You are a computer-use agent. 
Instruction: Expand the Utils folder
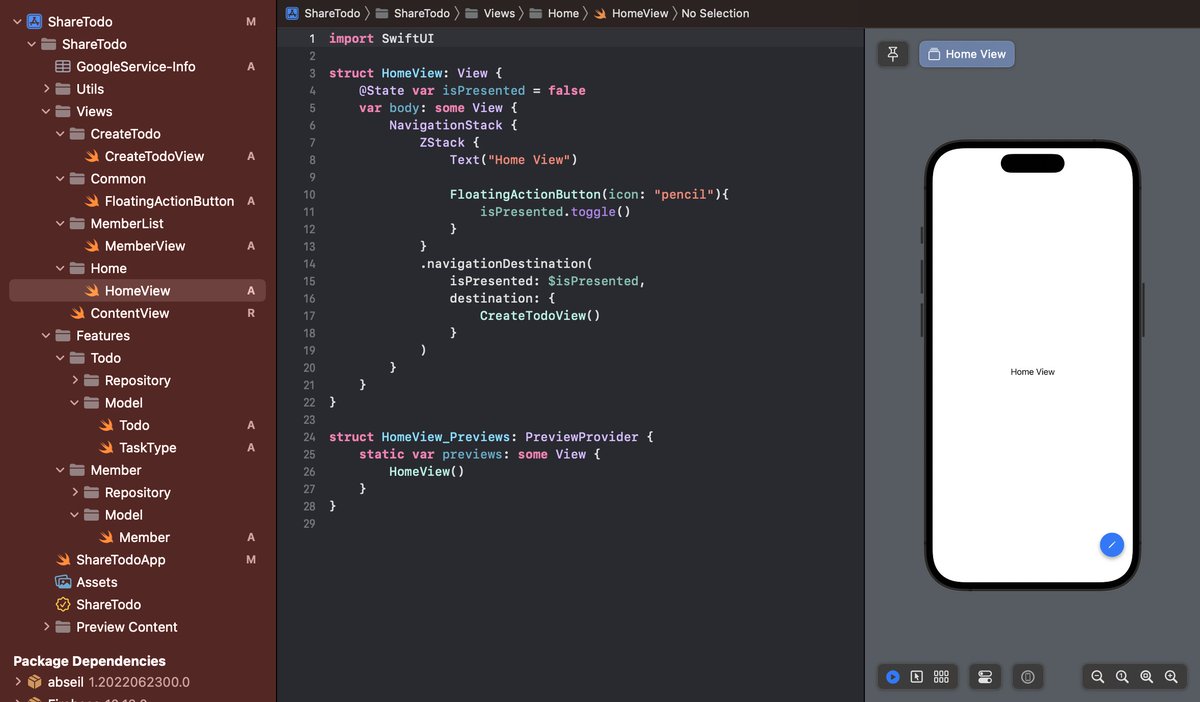coord(47,89)
